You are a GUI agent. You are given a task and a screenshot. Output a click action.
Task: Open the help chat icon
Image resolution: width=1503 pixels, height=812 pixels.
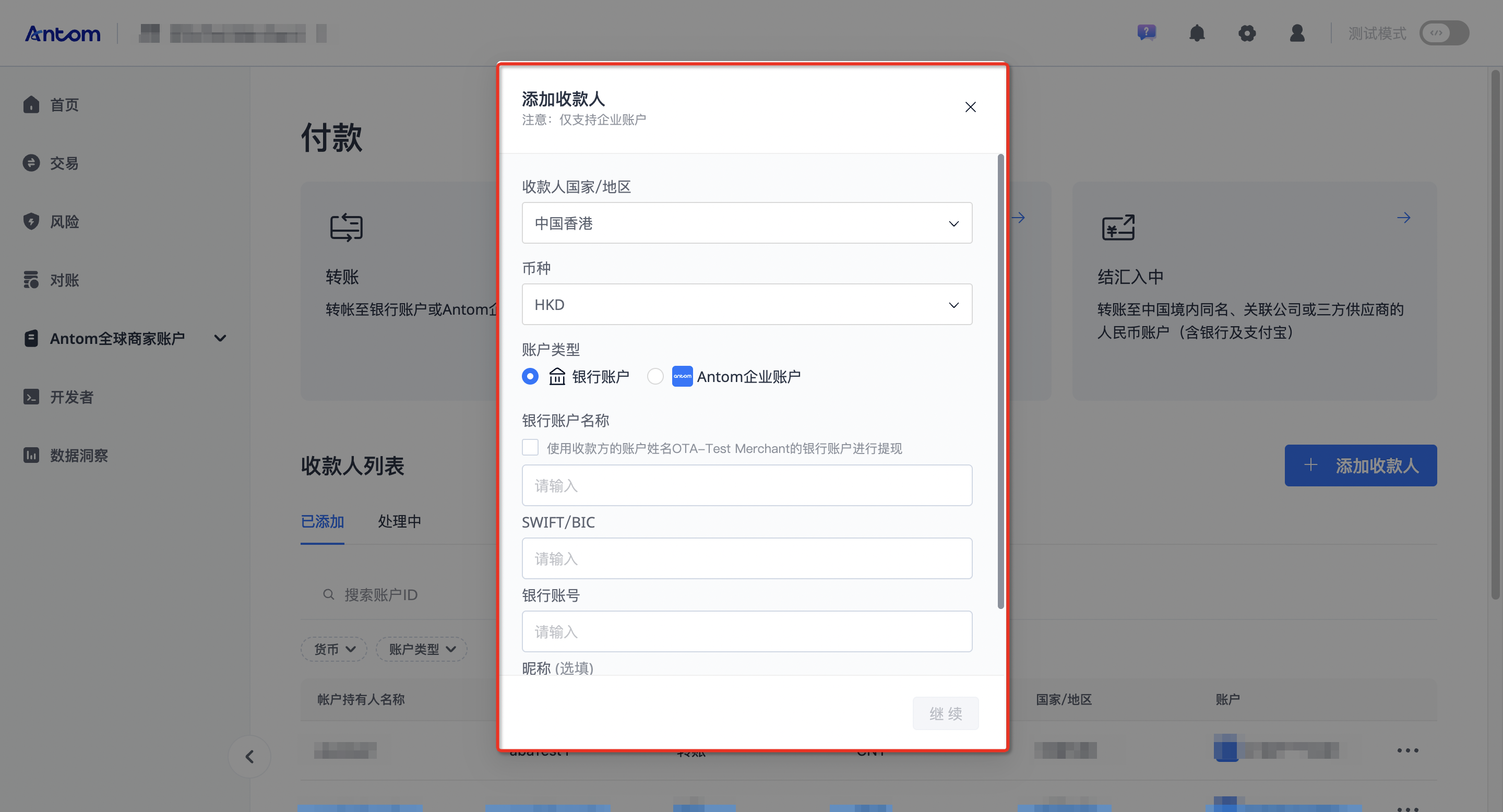pos(1147,33)
